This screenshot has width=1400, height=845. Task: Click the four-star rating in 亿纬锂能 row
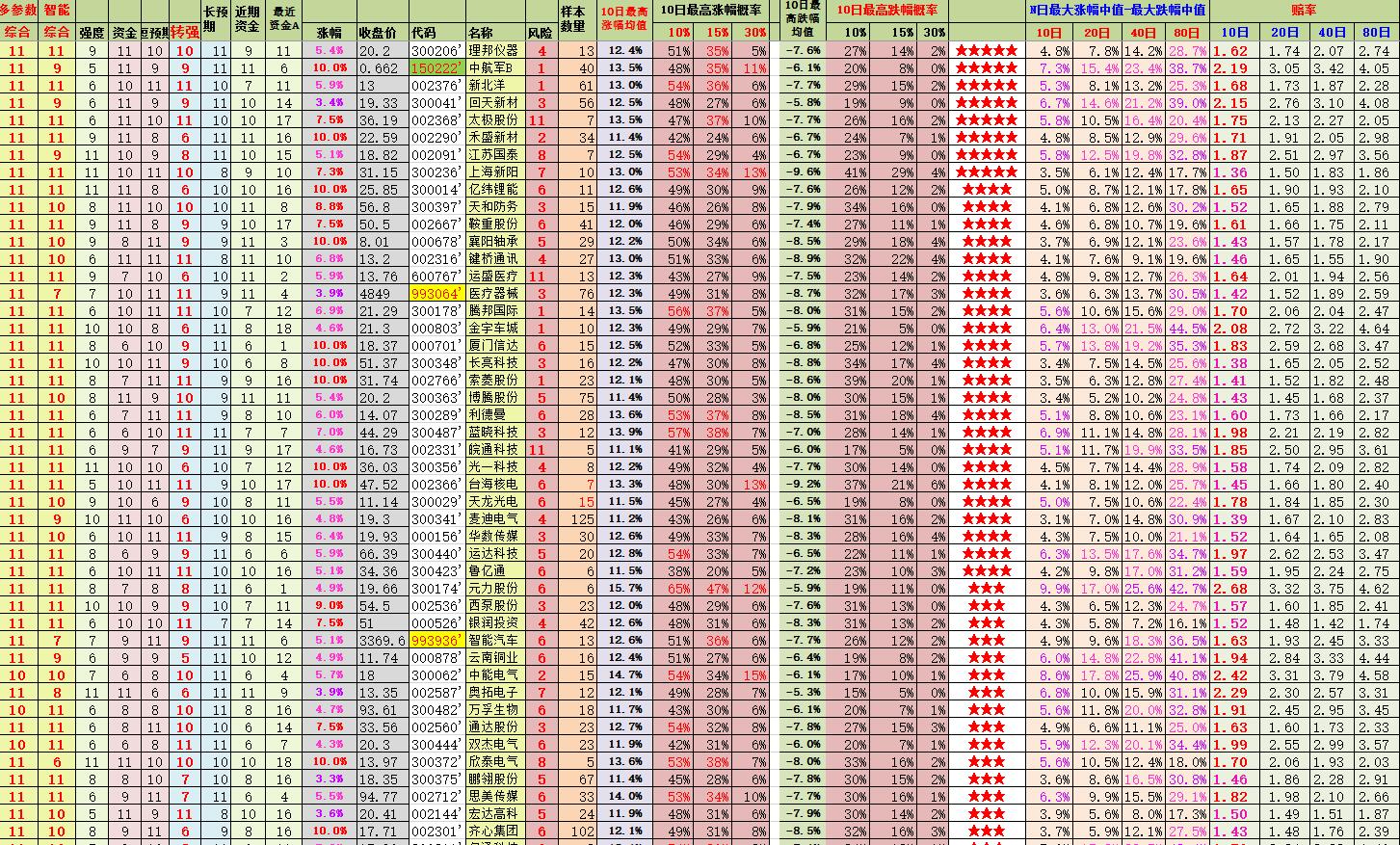click(x=987, y=189)
